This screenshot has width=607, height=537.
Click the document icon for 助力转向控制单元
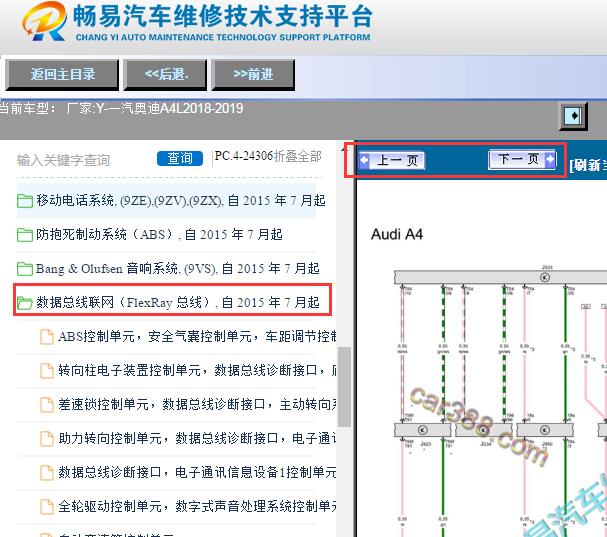(47, 439)
